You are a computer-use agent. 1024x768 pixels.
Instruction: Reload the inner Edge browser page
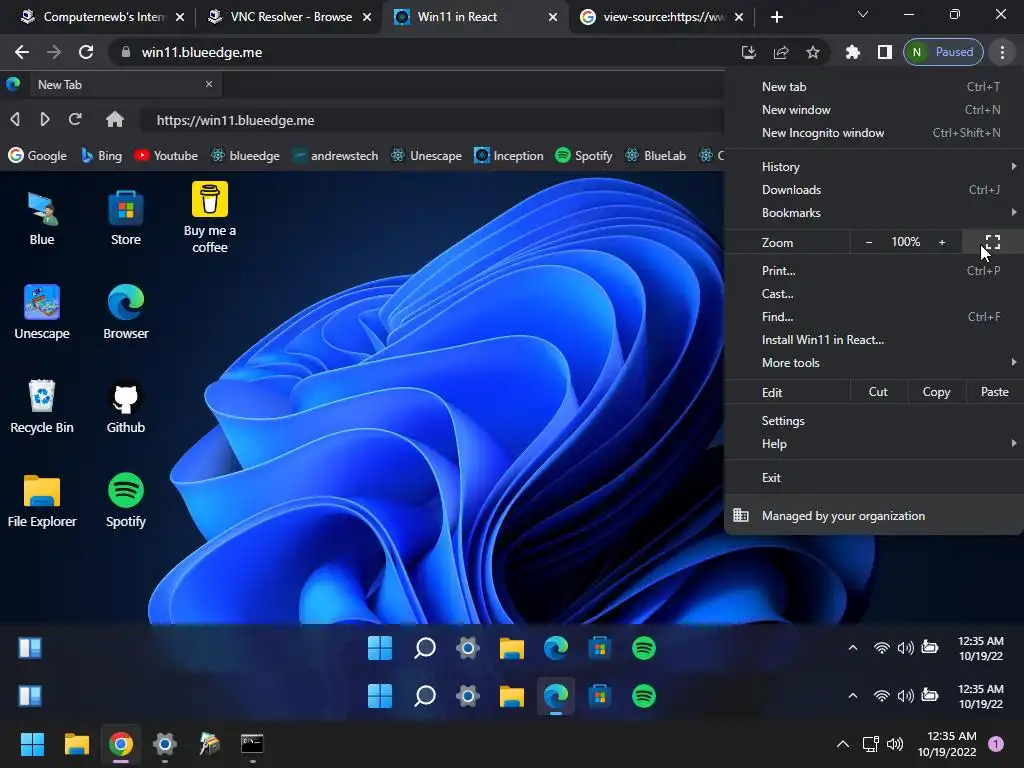pos(75,120)
